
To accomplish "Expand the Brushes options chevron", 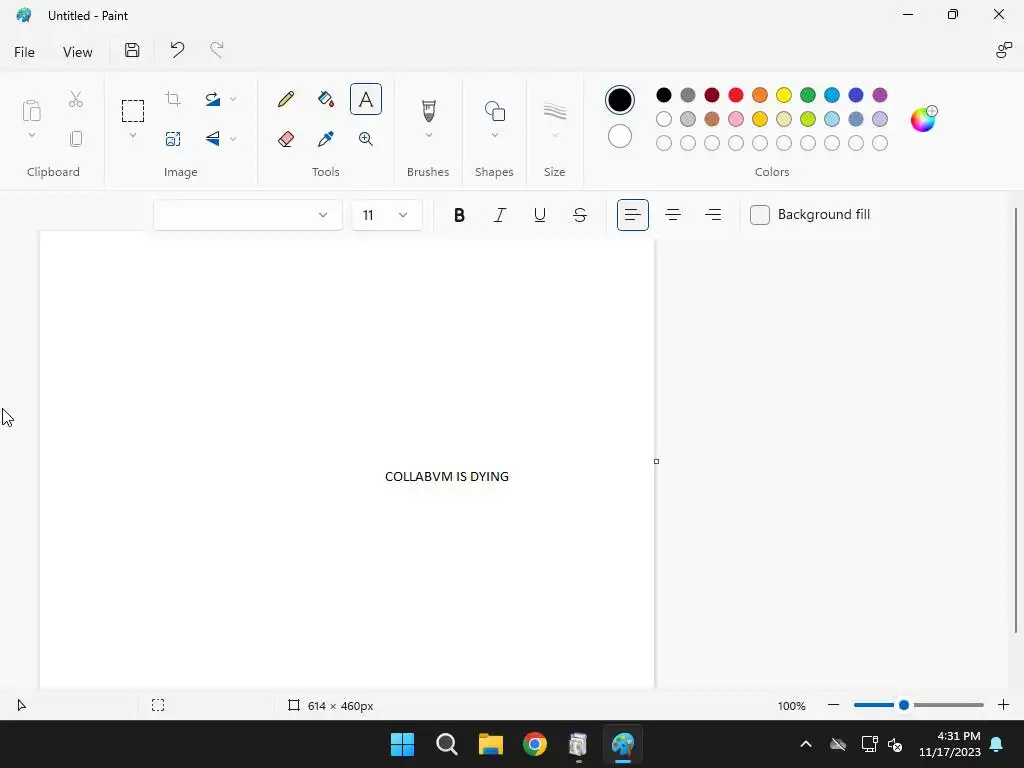I will pos(428,135).
